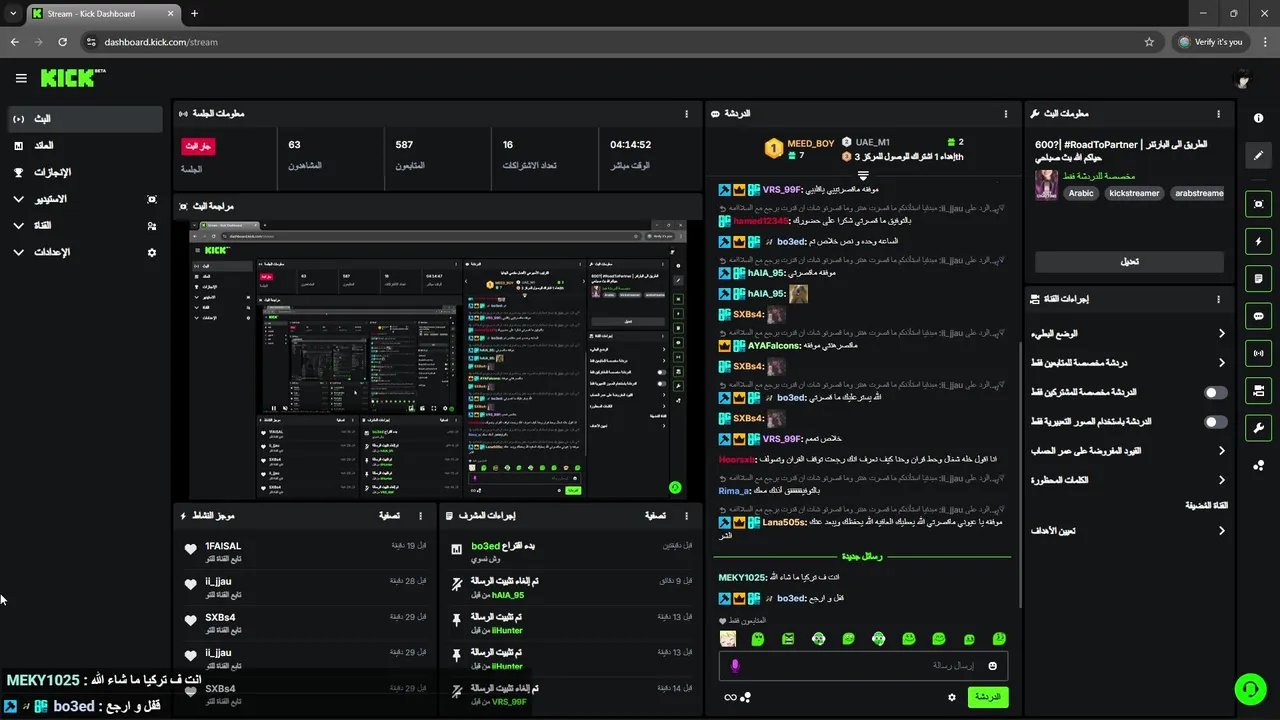The image size is (1280, 720).
Task: Open the info icon in the right rail
Action: pos(1258,118)
